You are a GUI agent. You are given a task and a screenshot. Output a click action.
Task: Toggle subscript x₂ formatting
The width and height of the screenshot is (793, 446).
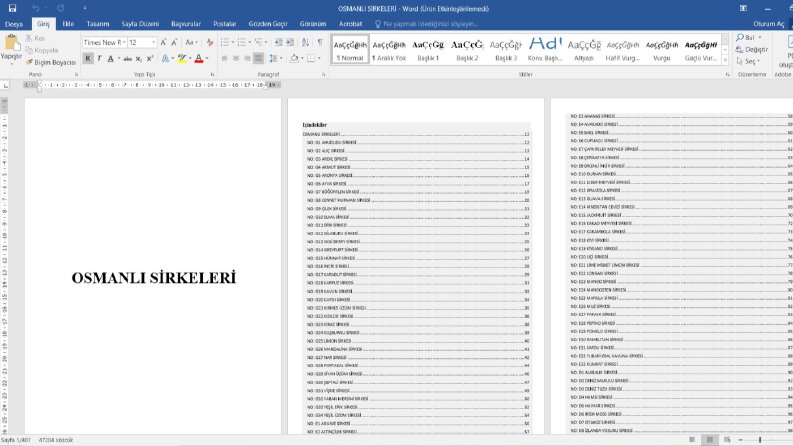tap(139, 59)
